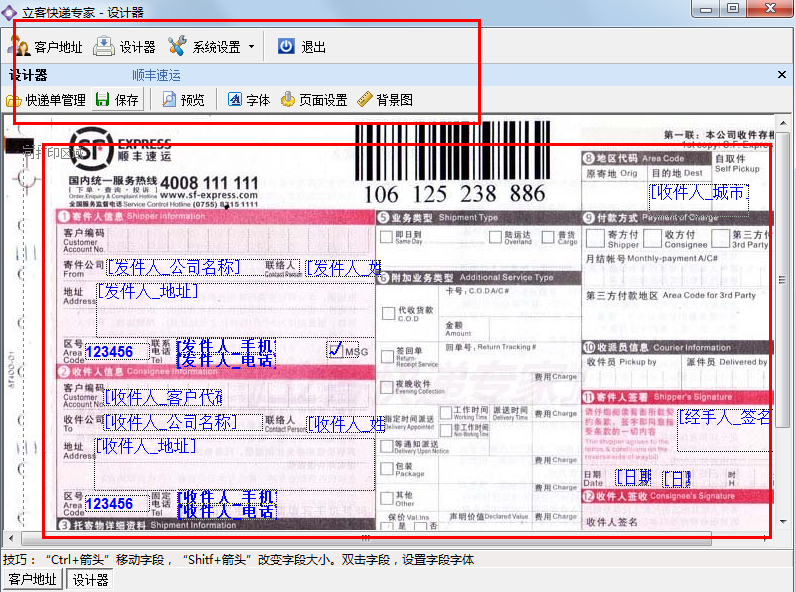Open the 客户地址 customer address toolbar icon
The height and width of the screenshot is (592, 796).
pyautogui.click(x=19, y=46)
